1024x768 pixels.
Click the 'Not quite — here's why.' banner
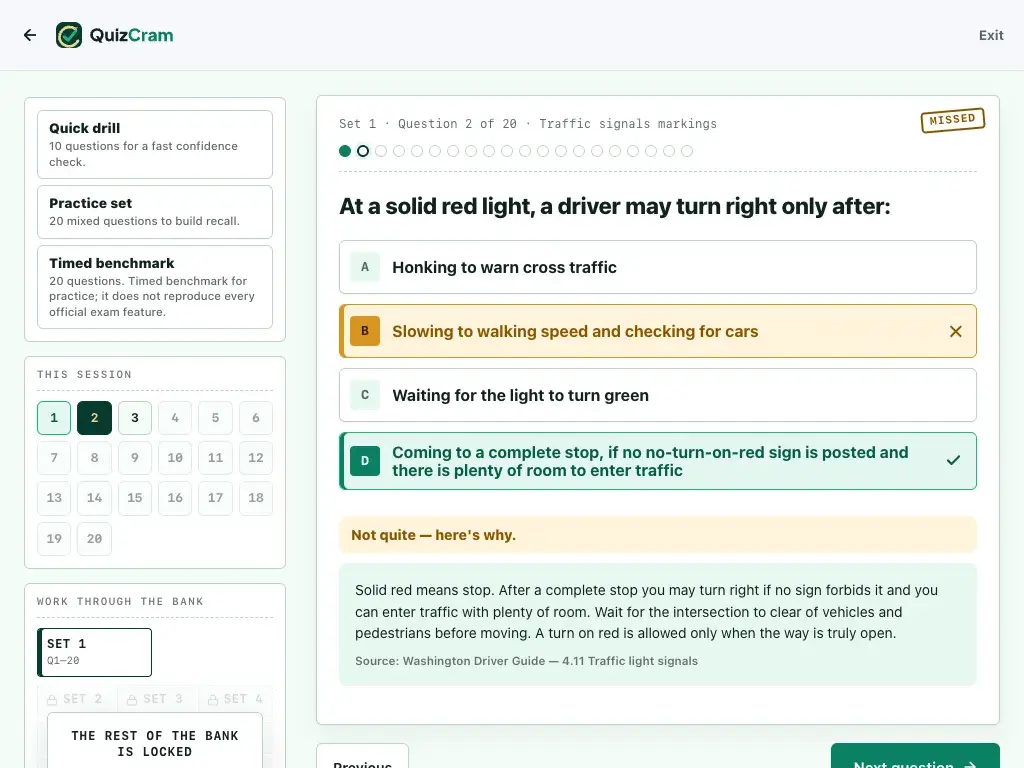click(658, 535)
